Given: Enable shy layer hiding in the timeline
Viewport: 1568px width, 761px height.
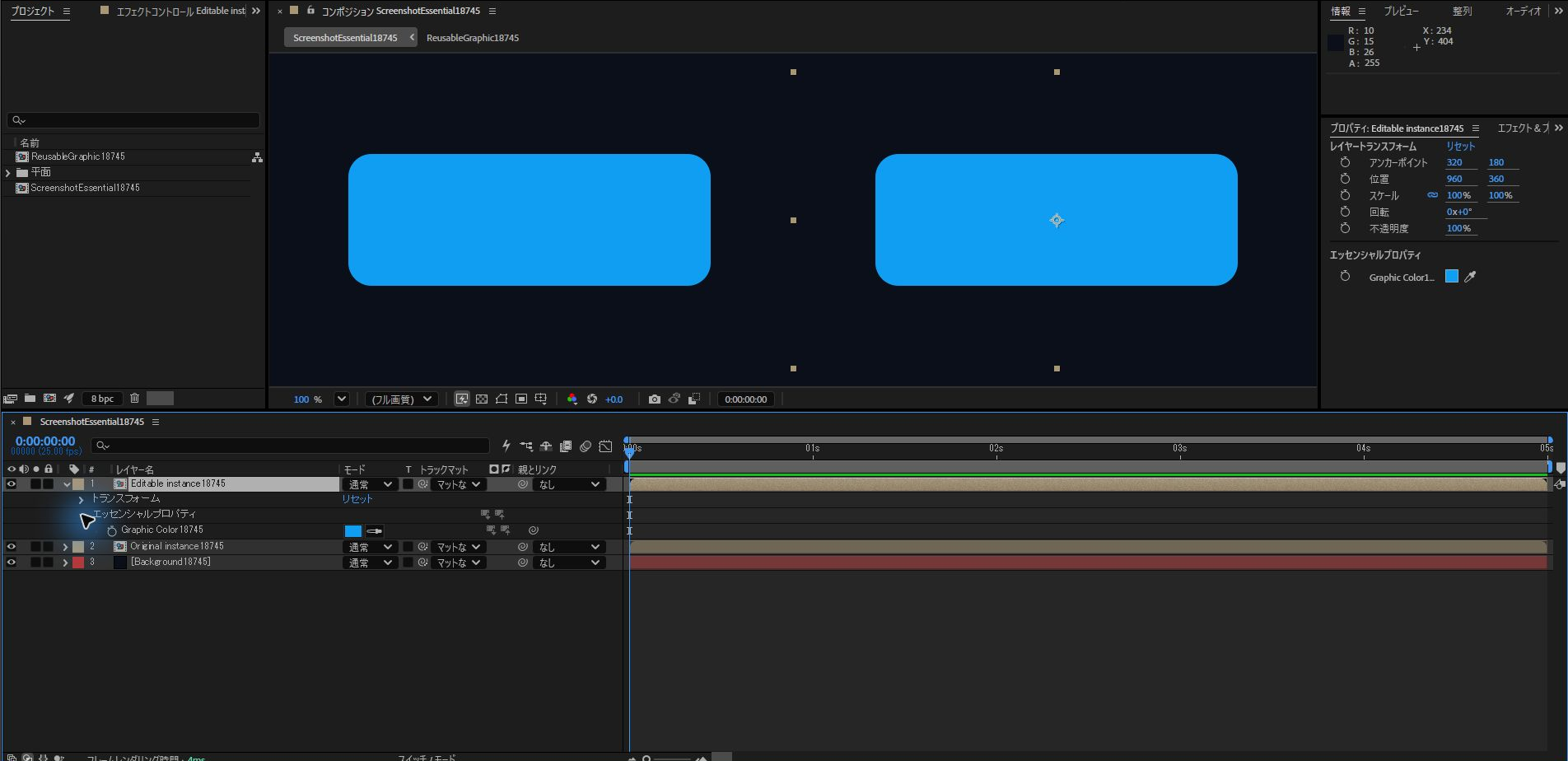Looking at the screenshot, I should point(546,446).
